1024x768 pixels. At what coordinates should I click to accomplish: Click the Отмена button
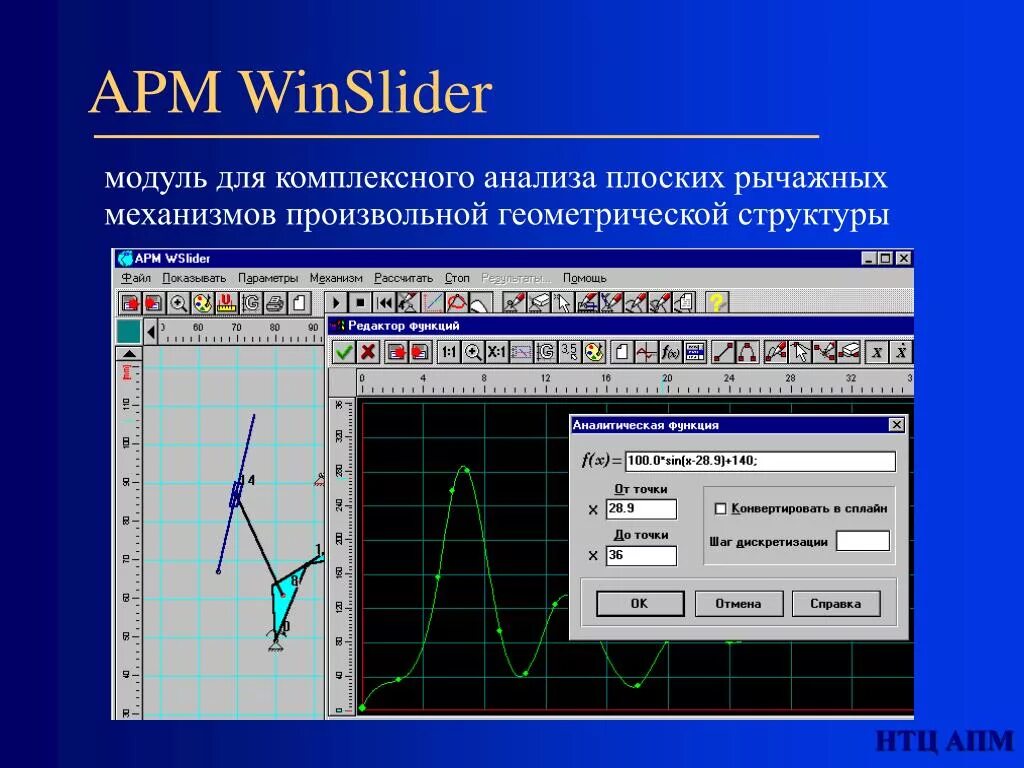click(739, 604)
